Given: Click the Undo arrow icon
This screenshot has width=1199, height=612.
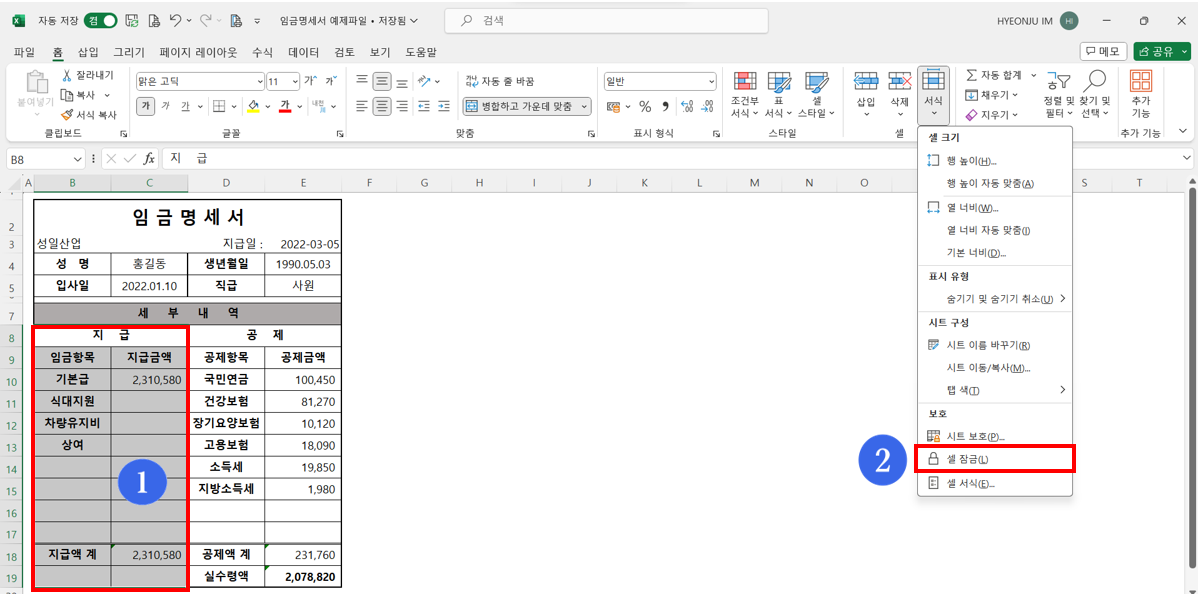Looking at the screenshot, I should 175,21.
